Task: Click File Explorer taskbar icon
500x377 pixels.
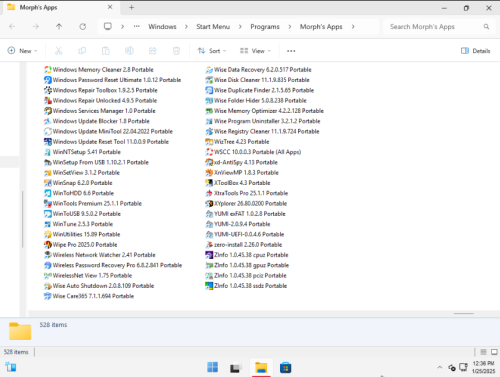Action: [x=261, y=367]
